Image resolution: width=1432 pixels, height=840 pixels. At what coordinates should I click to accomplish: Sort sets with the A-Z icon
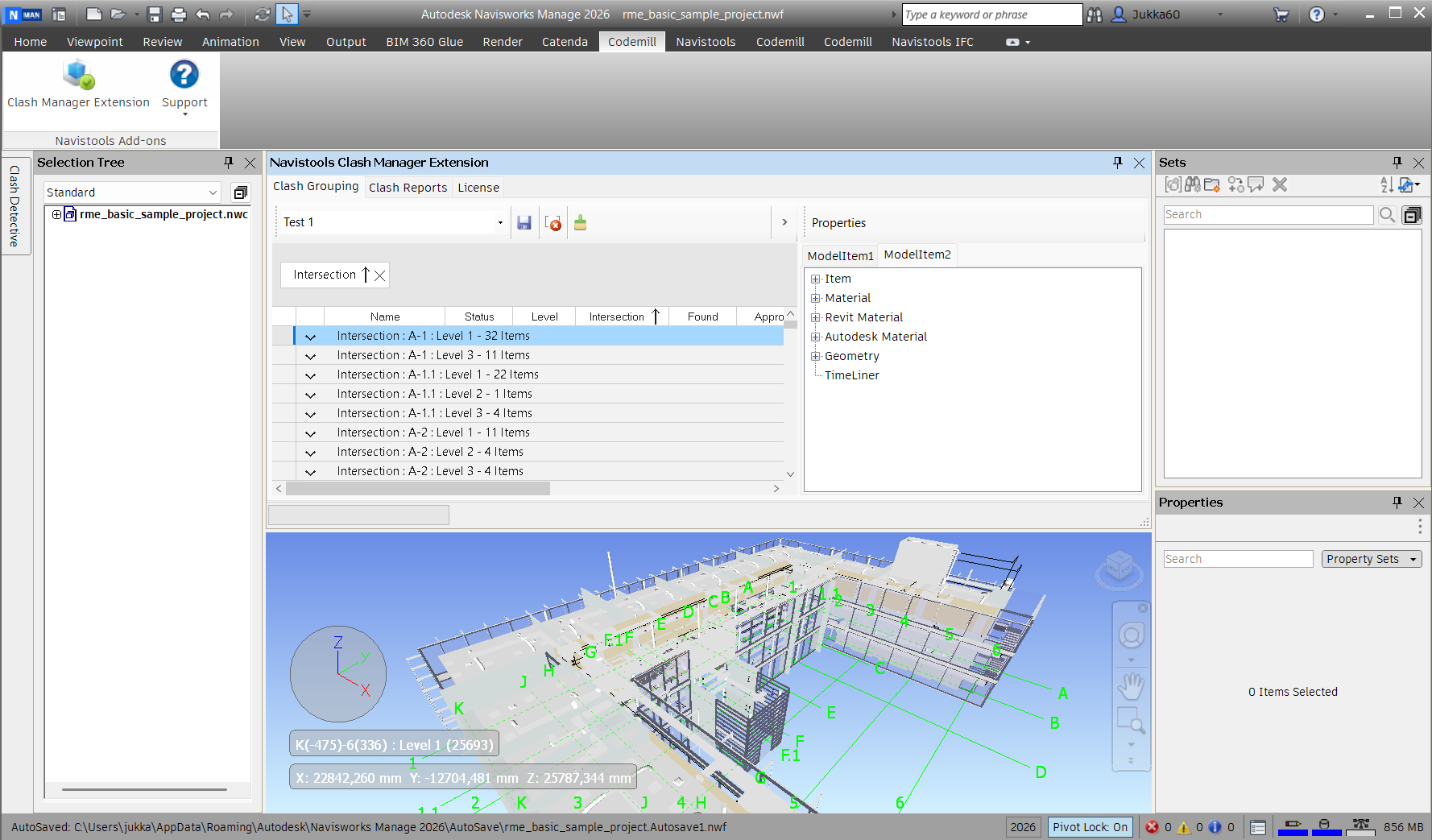1386,185
